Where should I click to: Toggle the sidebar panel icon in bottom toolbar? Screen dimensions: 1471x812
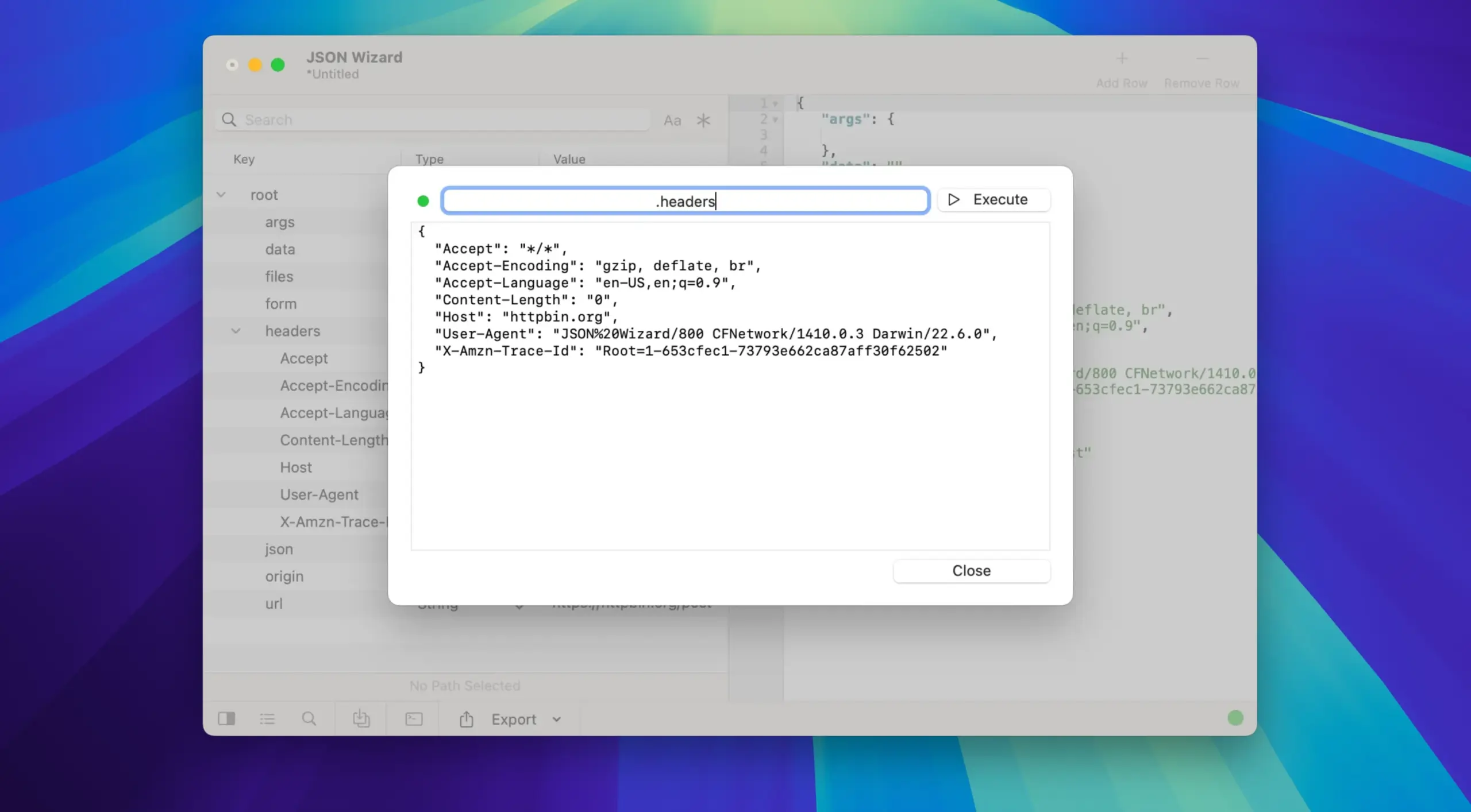click(226, 718)
